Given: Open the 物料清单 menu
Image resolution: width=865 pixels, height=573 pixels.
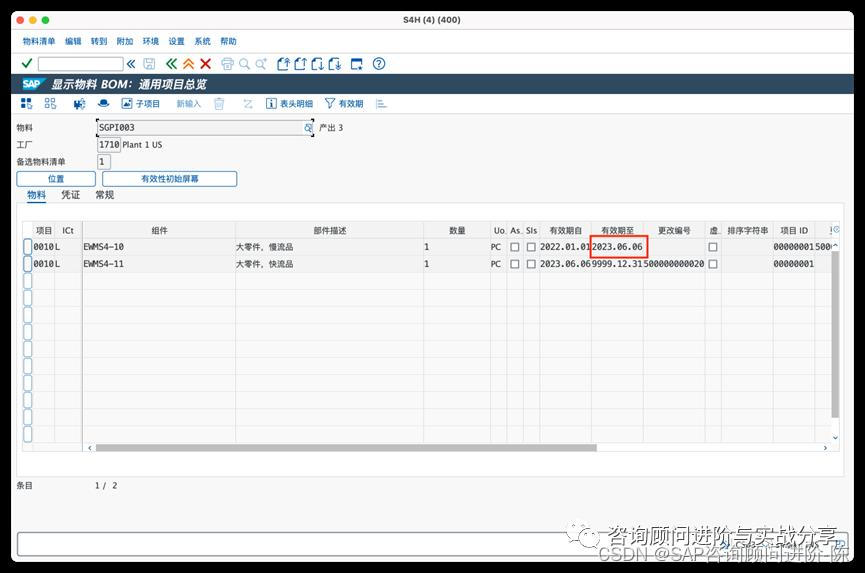Looking at the screenshot, I should click(39, 41).
